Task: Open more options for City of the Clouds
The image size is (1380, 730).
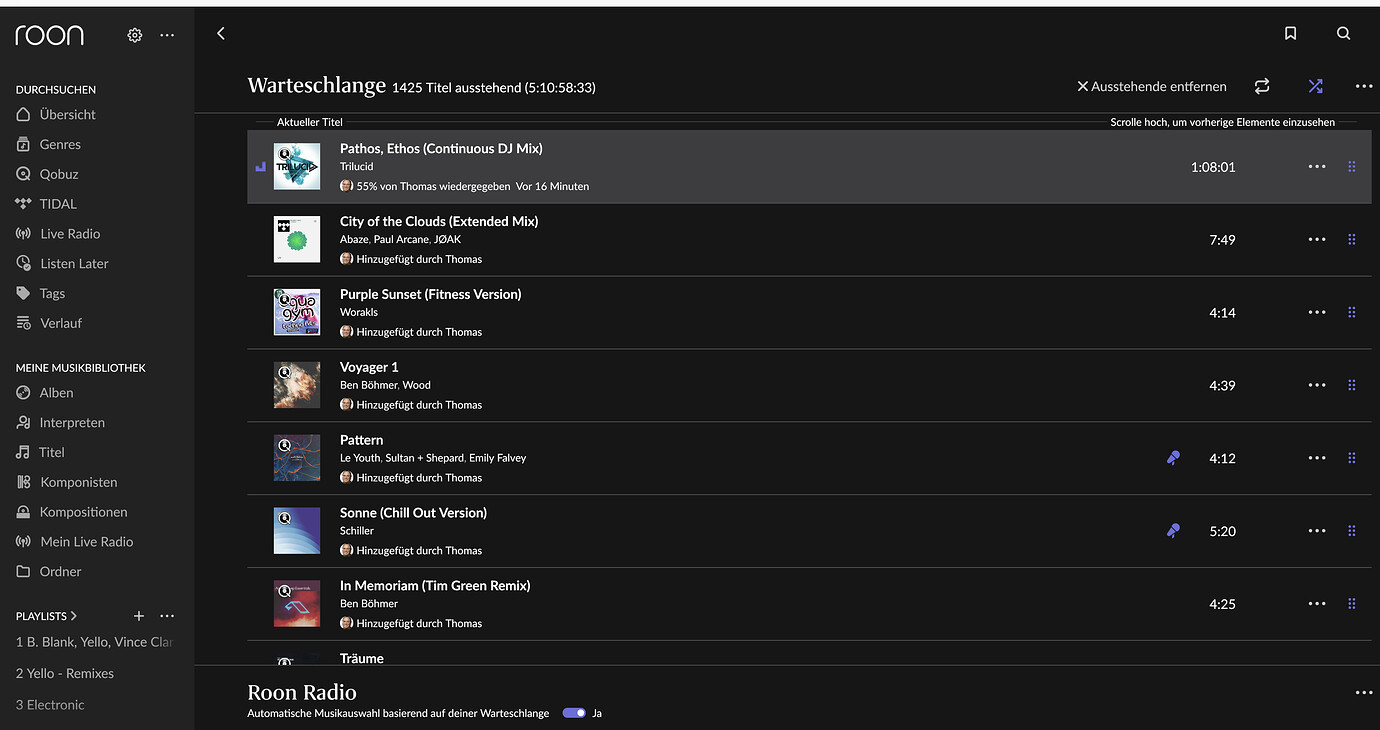Action: [x=1317, y=240]
